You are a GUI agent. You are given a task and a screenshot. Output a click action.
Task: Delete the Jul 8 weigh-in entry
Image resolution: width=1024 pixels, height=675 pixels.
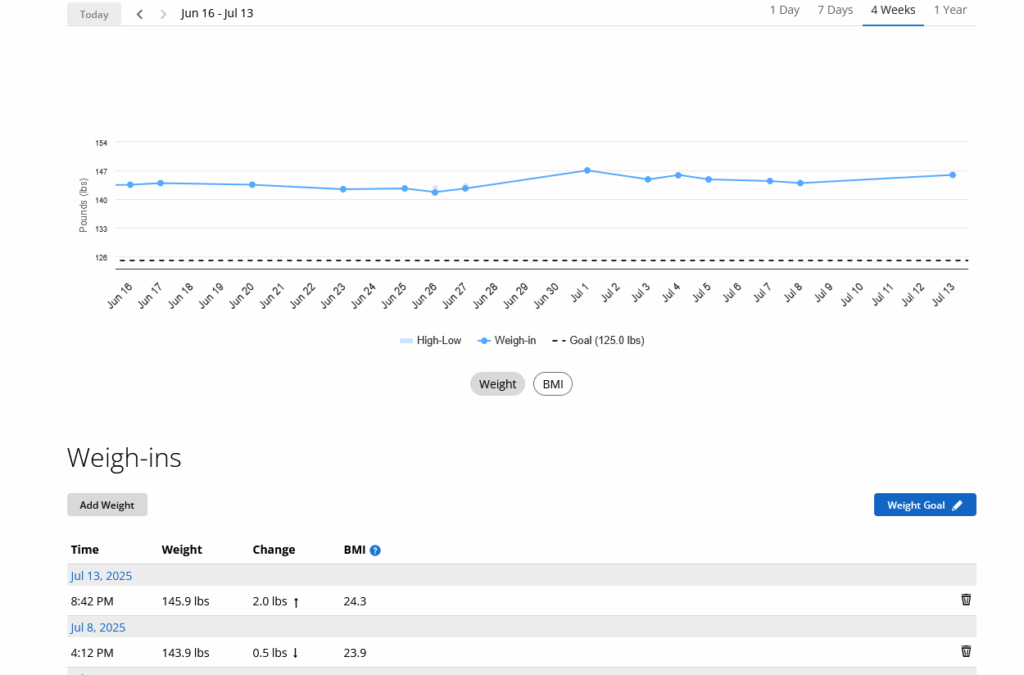(x=965, y=651)
